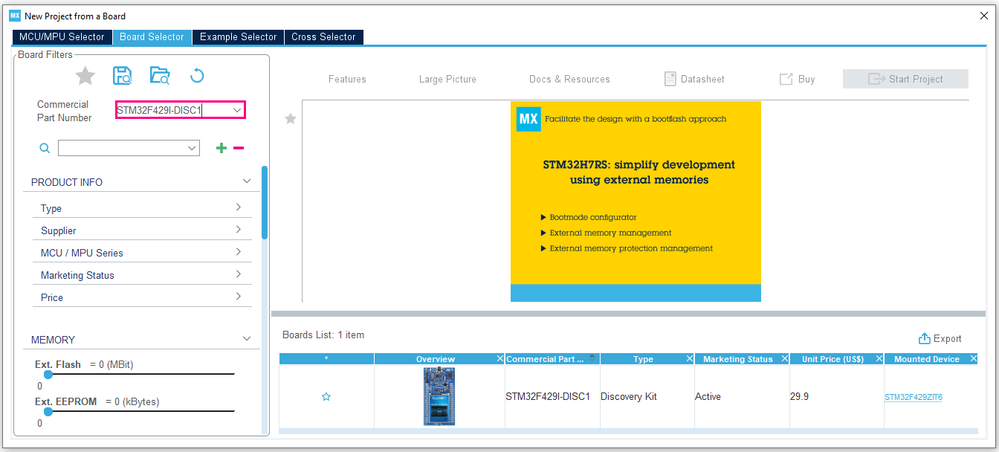Screen dimensions: 999x452
Task: Click the Buy external link icon
Action: coord(786,79)
